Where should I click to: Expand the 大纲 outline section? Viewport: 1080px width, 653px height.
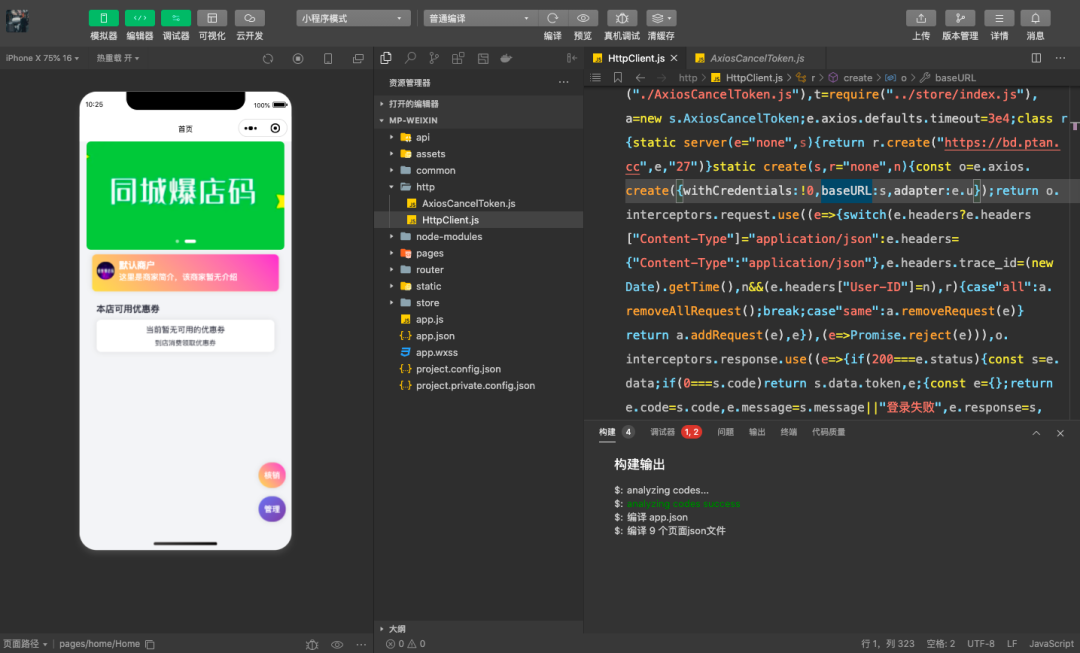(x=479, y=629)
